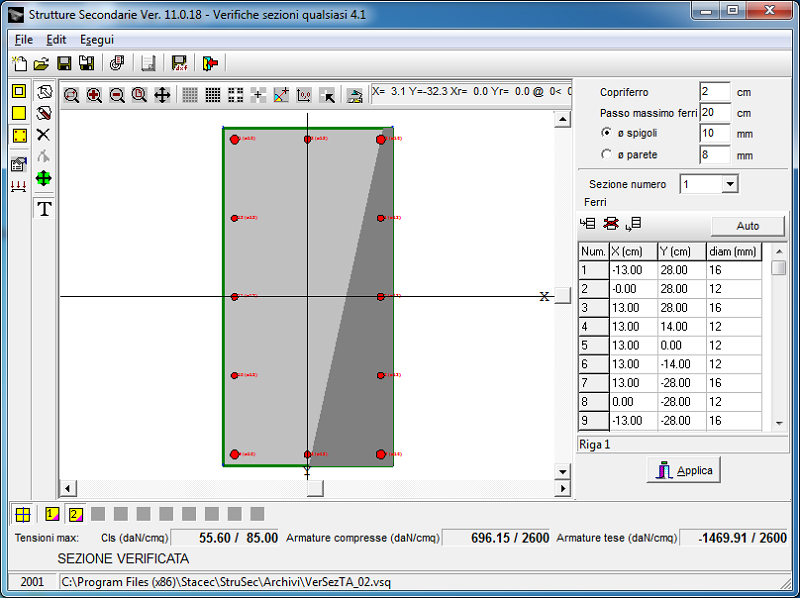This screenshot has height=598, width=800.
Task: Click the canvas vertical scrollbar thumb
Action: coord(562,295)
